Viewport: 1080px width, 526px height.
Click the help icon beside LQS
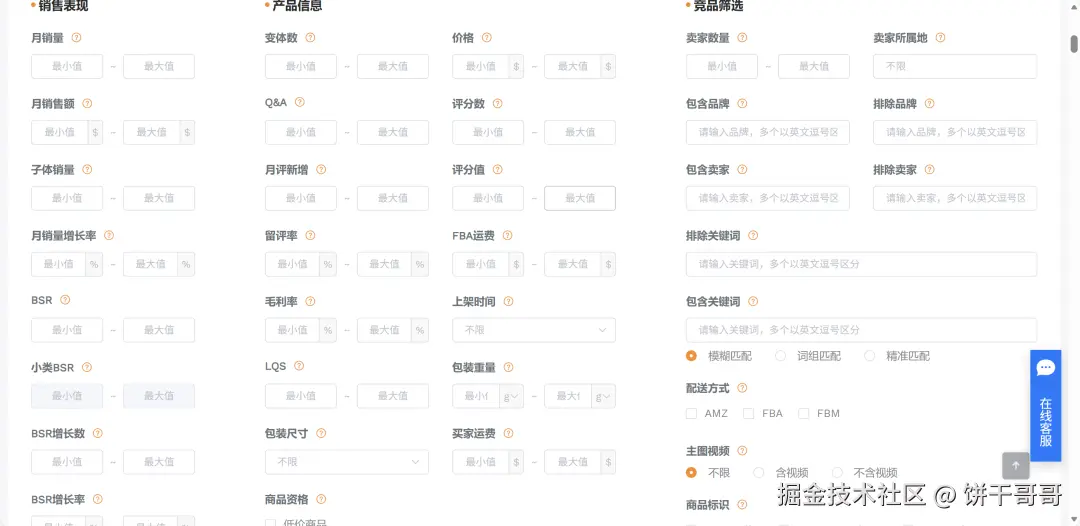[x=299, y=366]
